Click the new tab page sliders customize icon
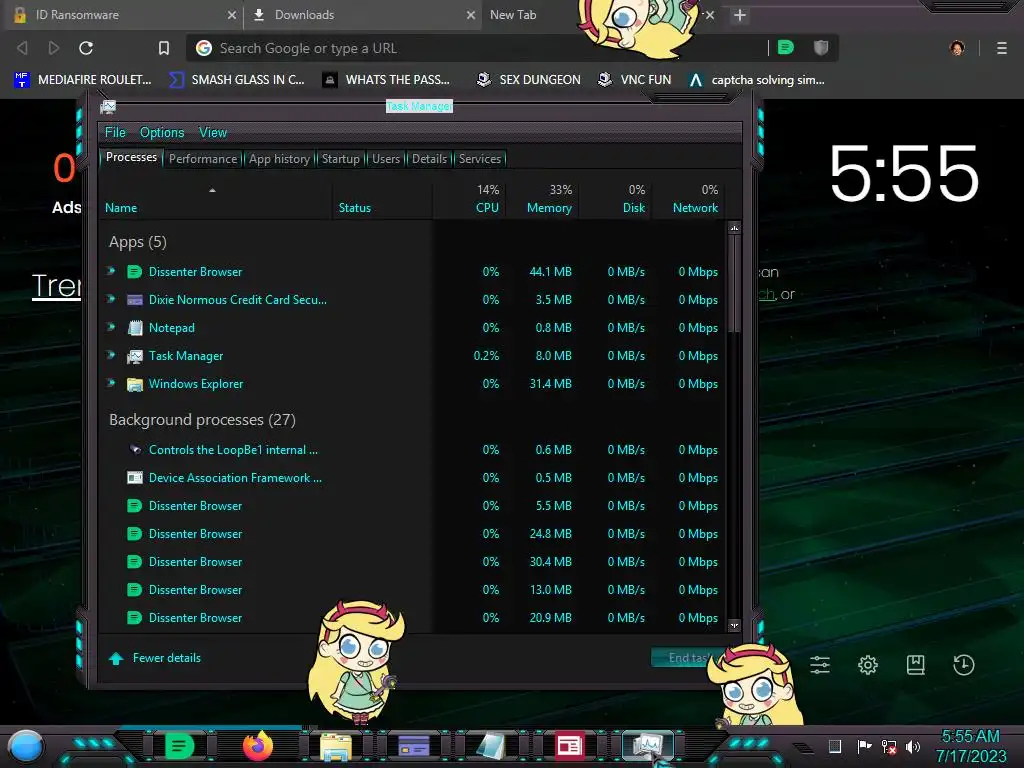Viewport: 1024px width, 768px height. [820, 665]
